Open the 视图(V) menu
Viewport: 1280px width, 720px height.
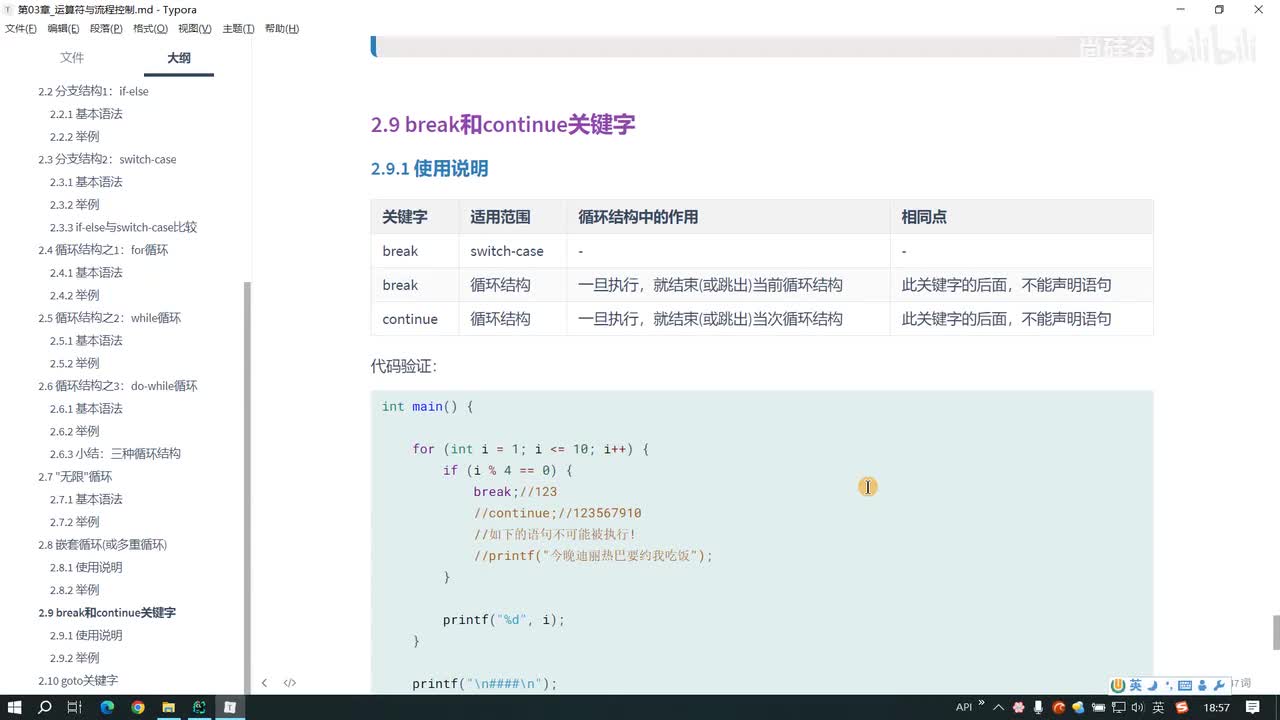194,29
